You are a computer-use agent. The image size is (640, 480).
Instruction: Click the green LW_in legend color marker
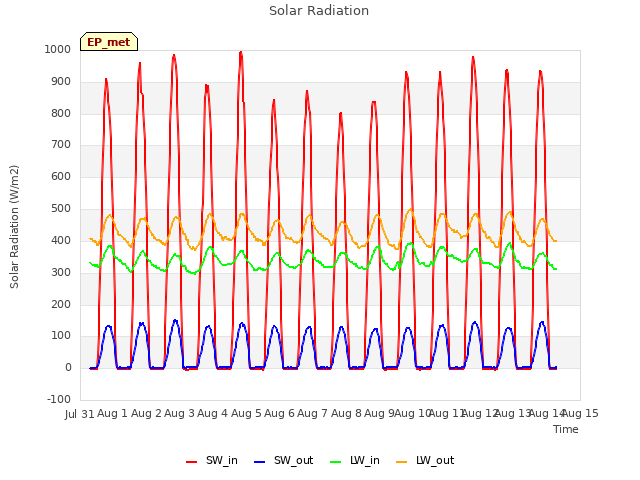(x=336, y=462)
